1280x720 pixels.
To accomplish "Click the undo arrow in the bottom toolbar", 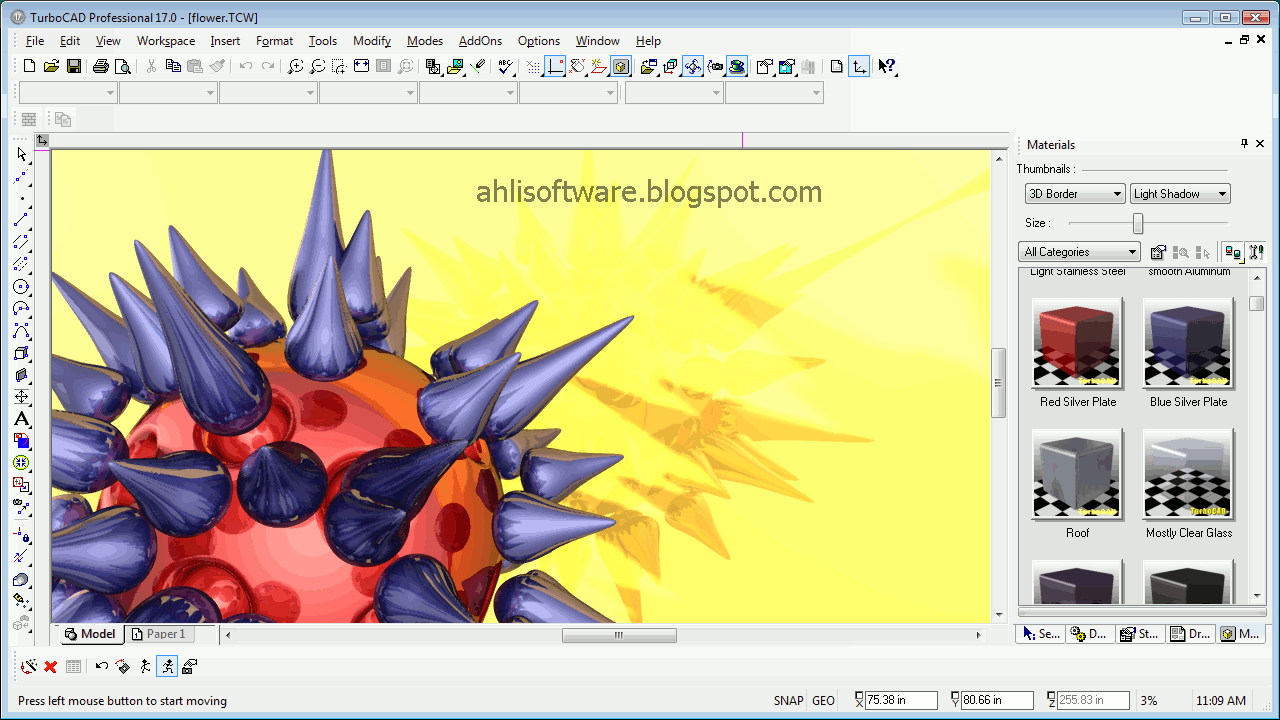I will click(101, 666).
